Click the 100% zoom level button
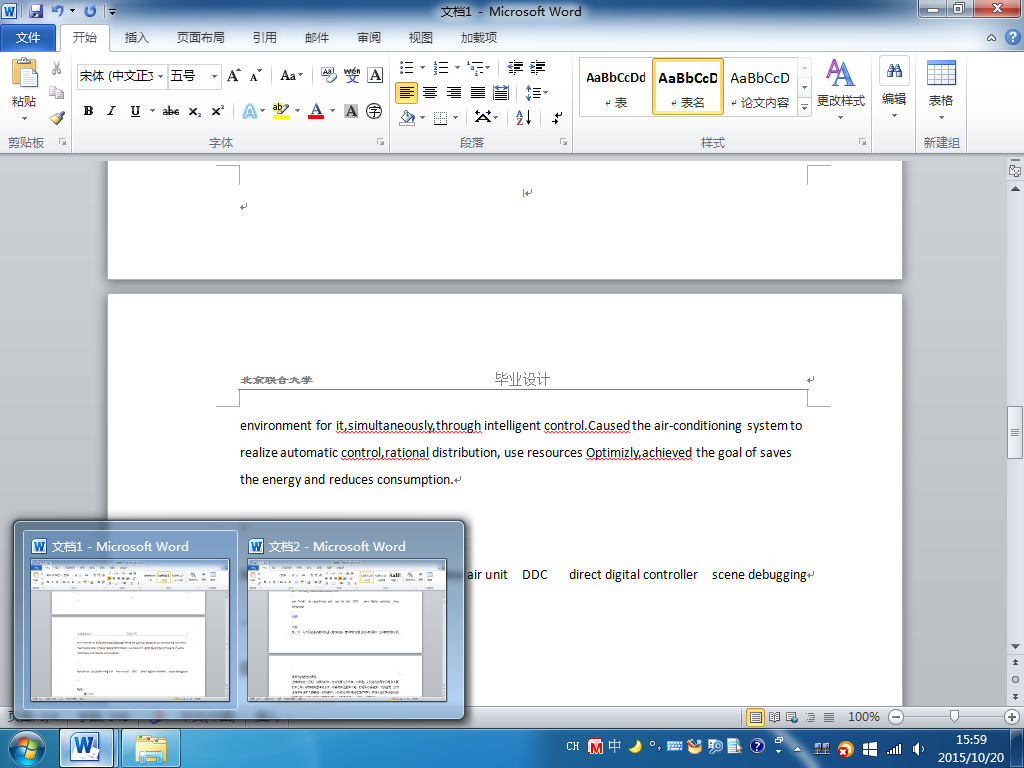The width and height of the screenshot is (1024, 768). coord(863,717)
